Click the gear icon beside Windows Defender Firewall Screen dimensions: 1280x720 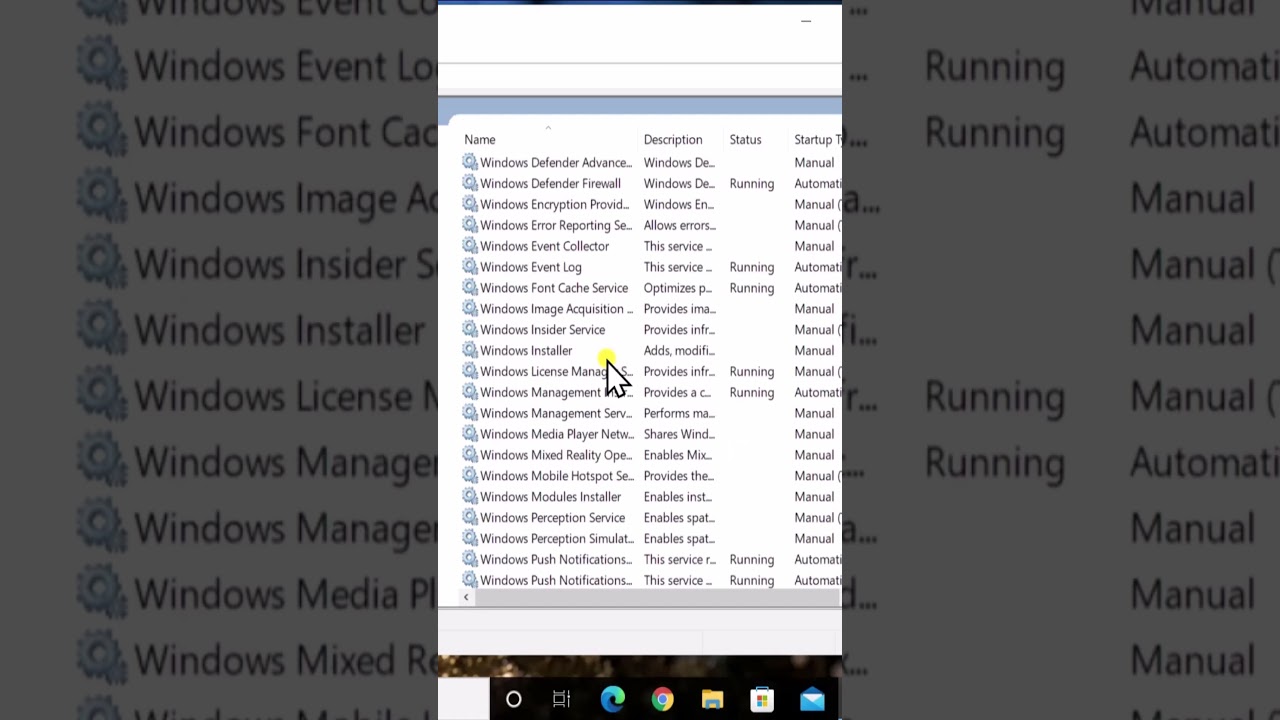point(470,183)
